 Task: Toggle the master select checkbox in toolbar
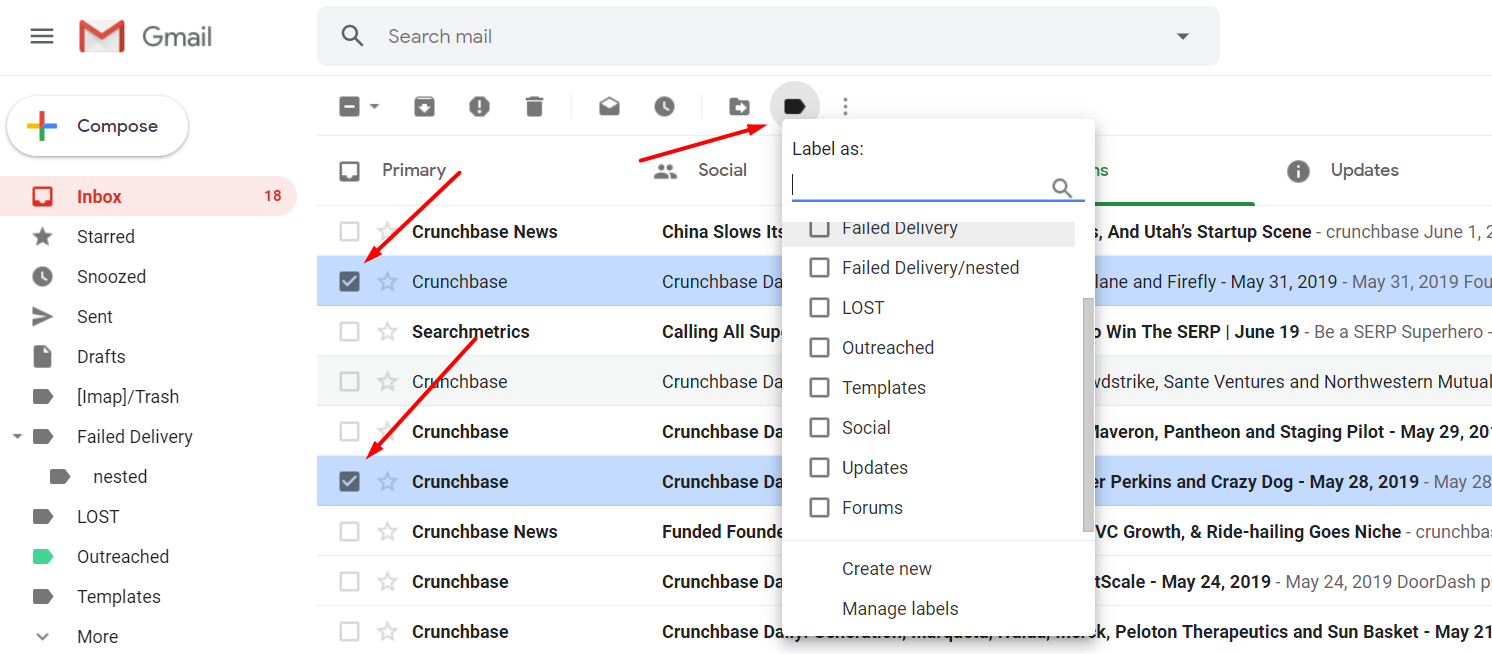tap(349, 106)
